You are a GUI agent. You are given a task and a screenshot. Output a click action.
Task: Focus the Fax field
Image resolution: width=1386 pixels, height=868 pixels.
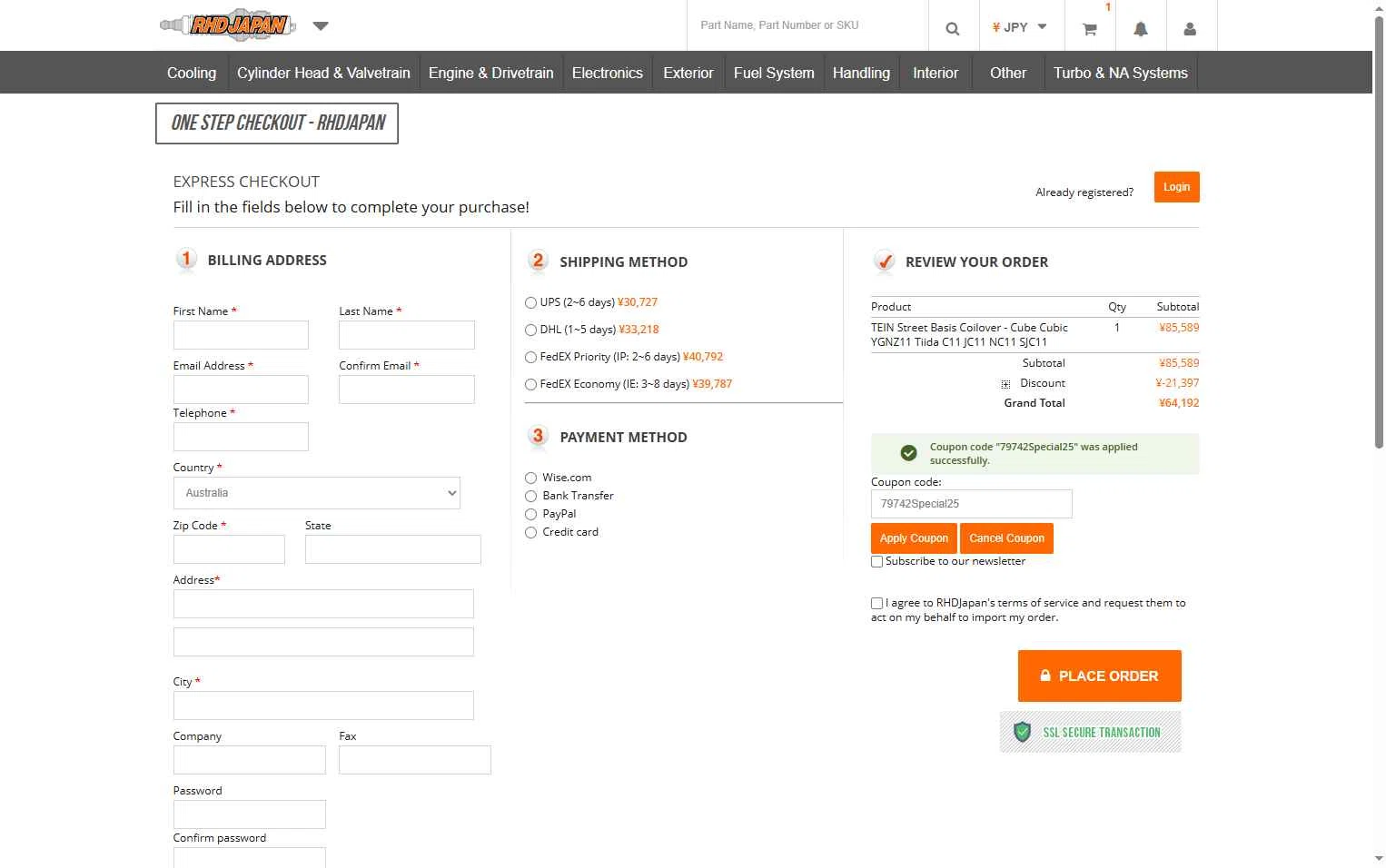coord(415,760)
